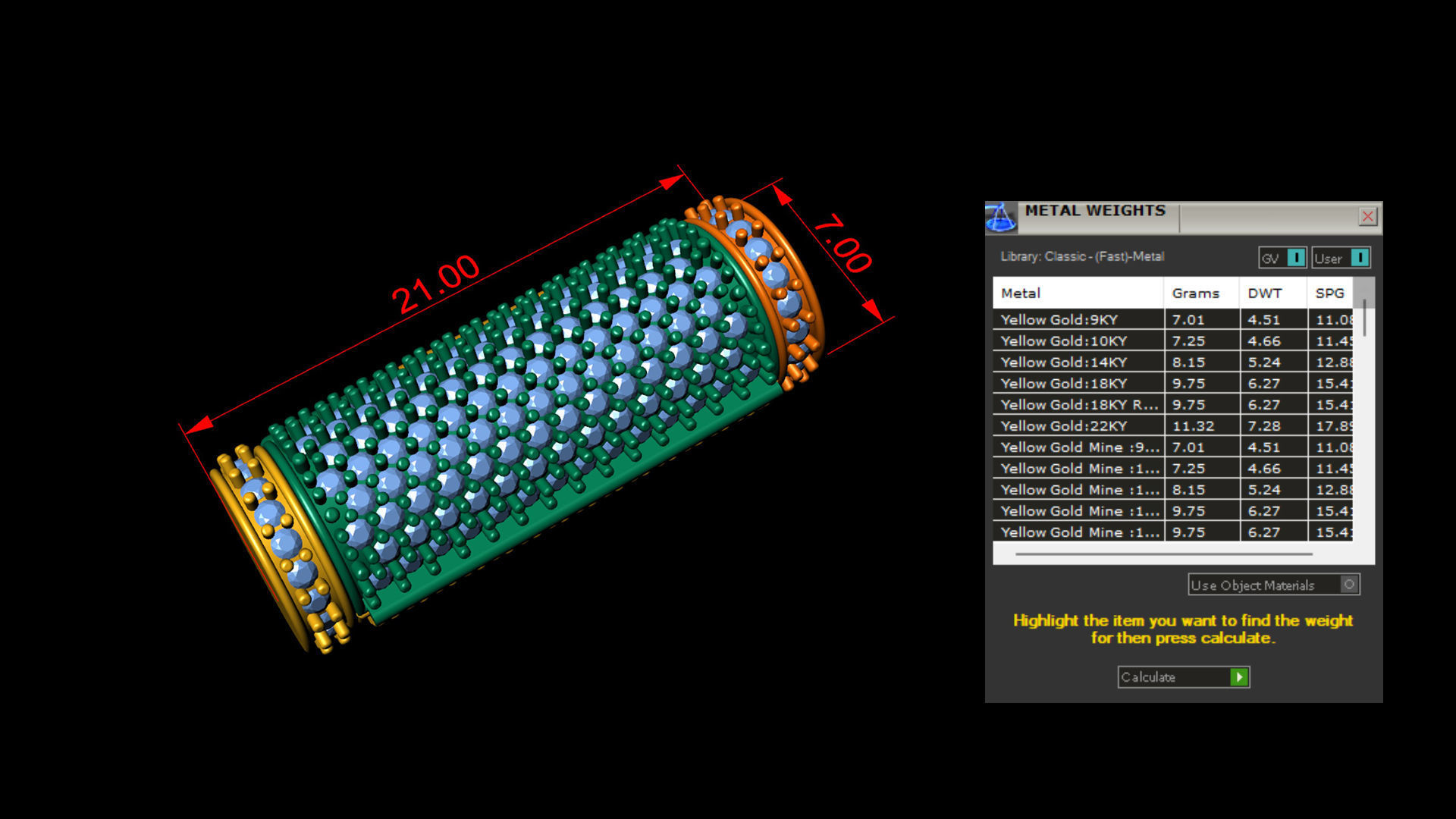Click the horizontal scrollbar below the table
Image resolution: width=1456 pixels, height=819 pixels.
(1163, 554)
